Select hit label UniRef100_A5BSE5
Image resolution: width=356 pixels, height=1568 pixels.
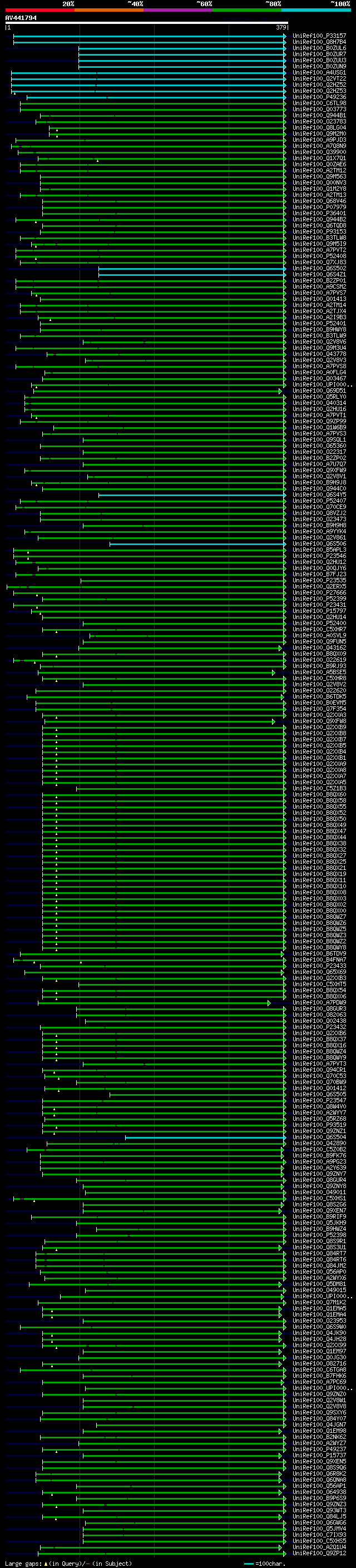pyautogui.click(x=319, y=672)
